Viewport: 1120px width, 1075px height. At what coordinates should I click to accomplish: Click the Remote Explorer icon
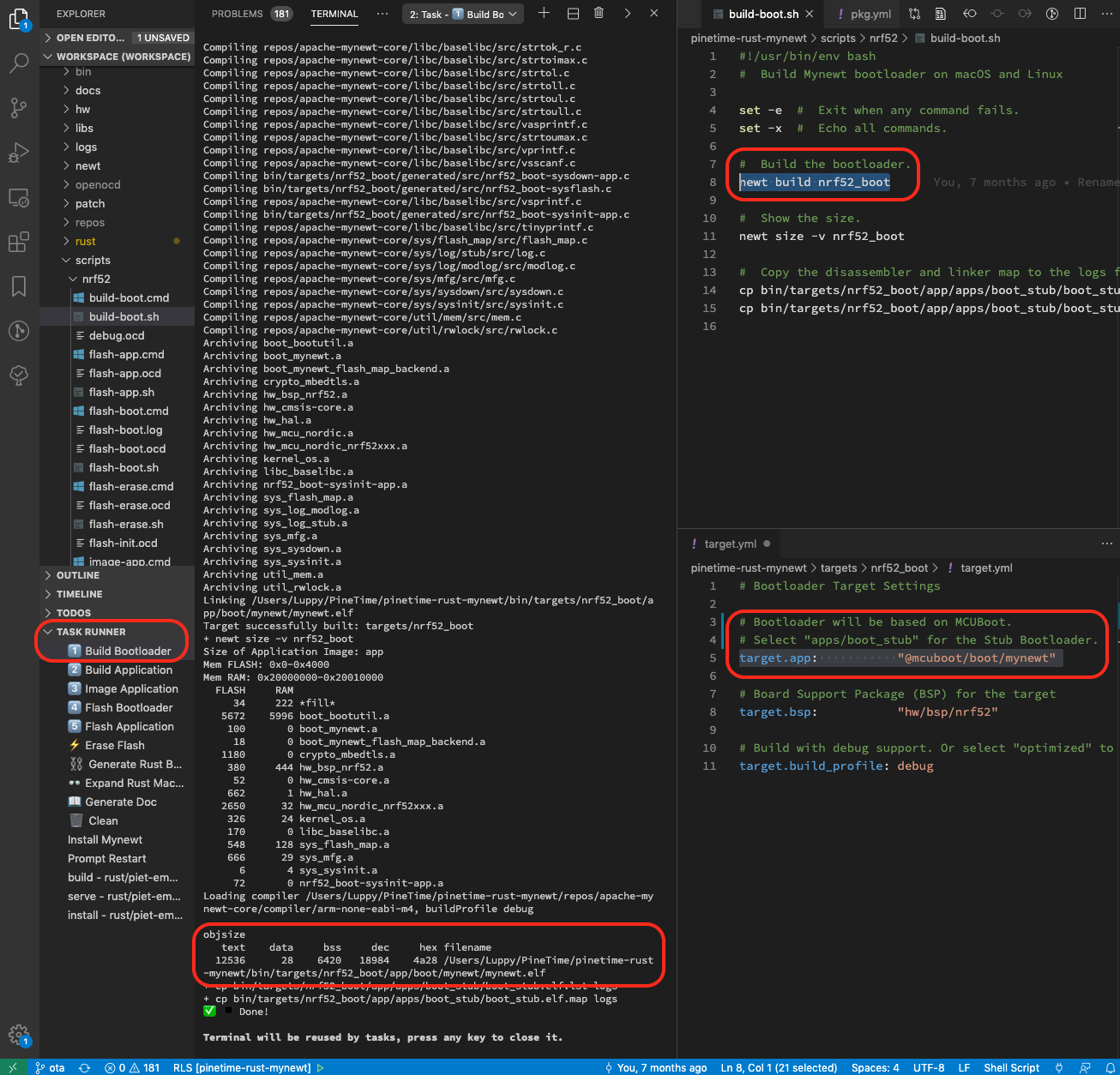[19, 198]
